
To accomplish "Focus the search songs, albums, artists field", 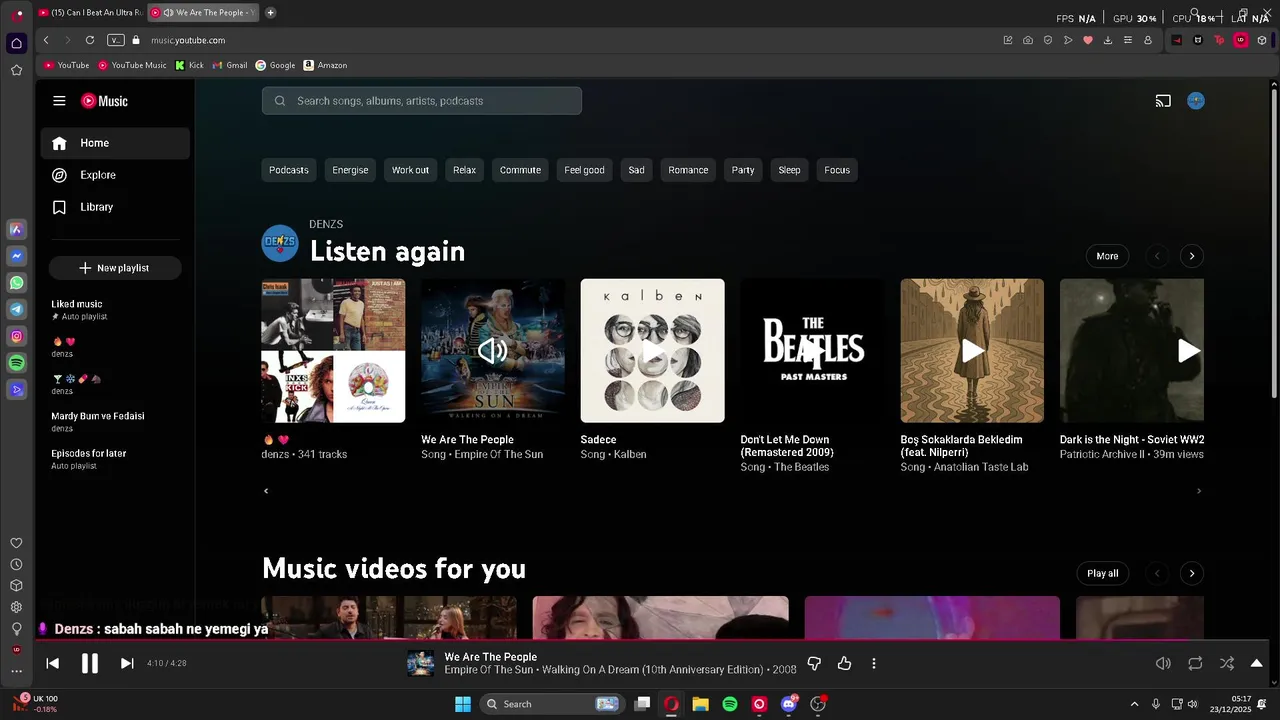I will (422, 101).
